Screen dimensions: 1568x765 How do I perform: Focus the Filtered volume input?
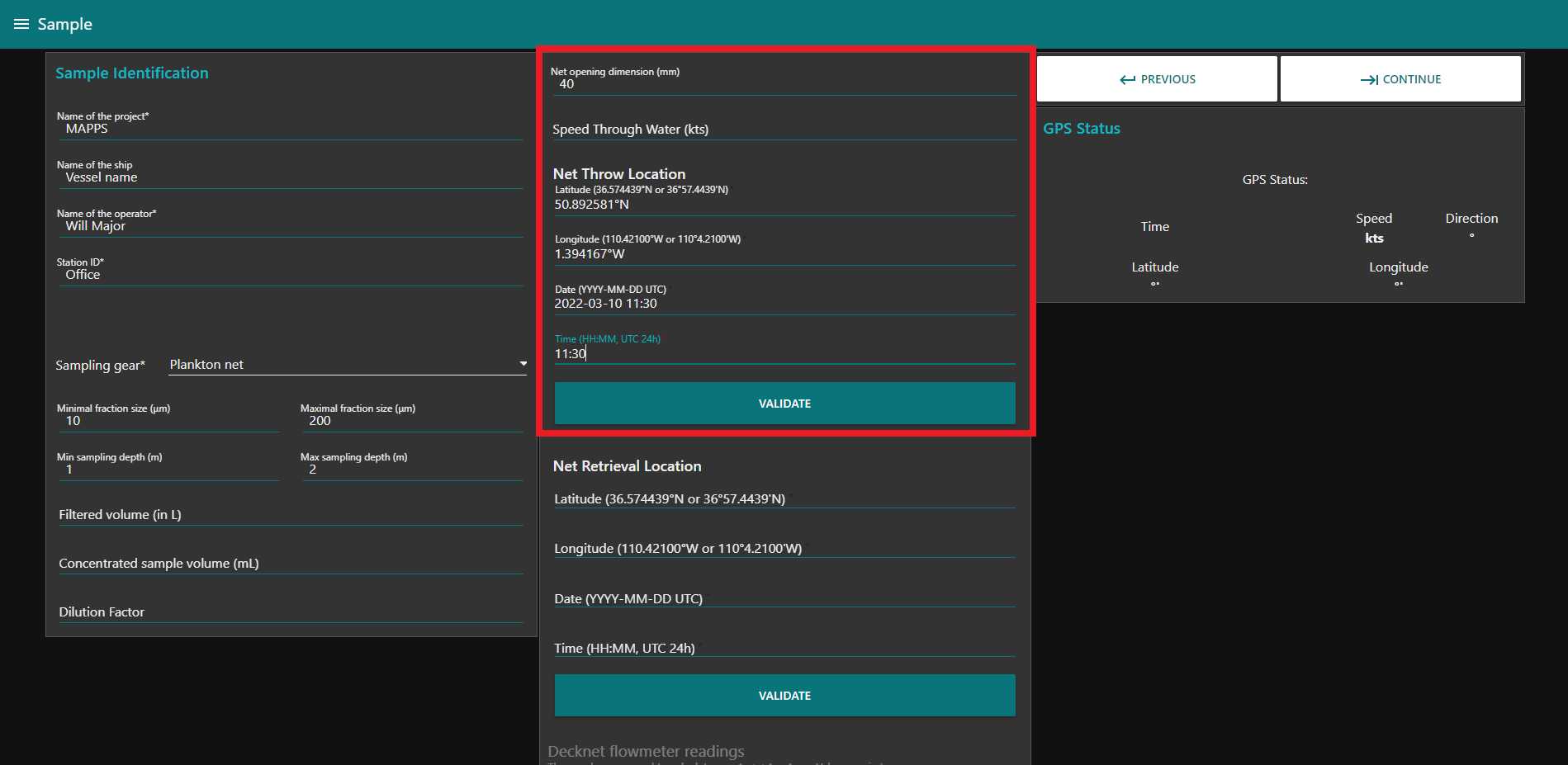tap(289, 515)
